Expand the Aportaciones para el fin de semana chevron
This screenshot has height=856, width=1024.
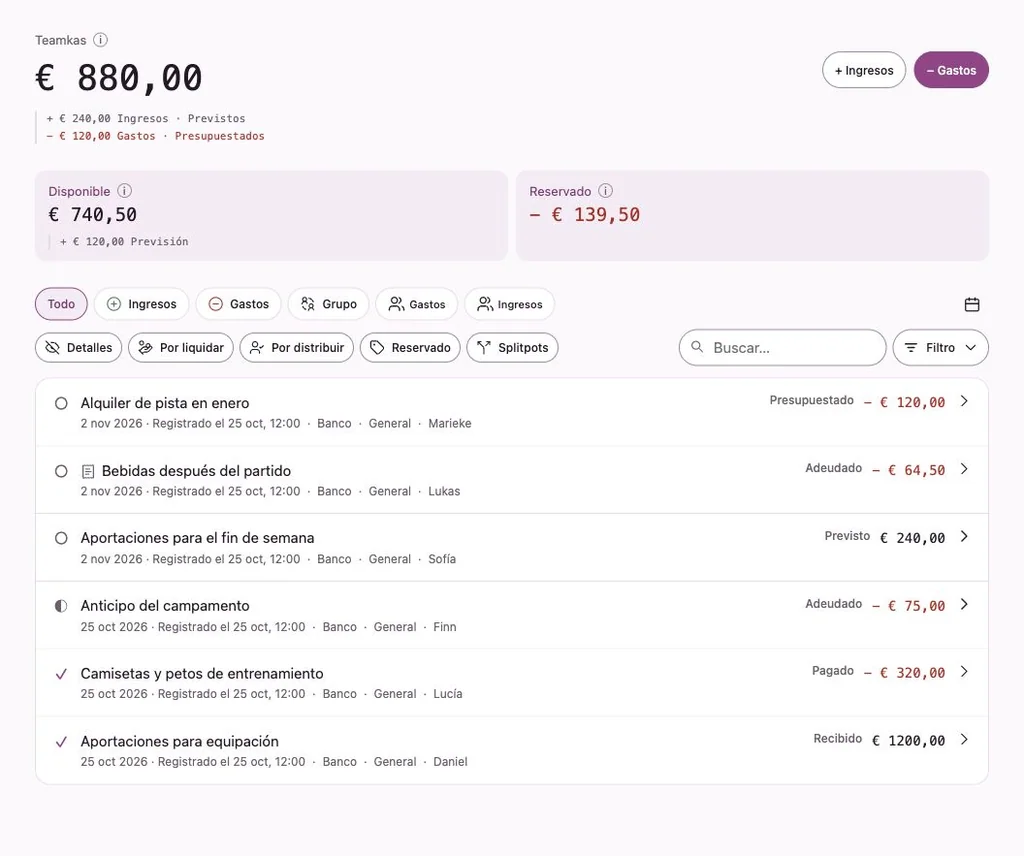click(x=965, y=537)
